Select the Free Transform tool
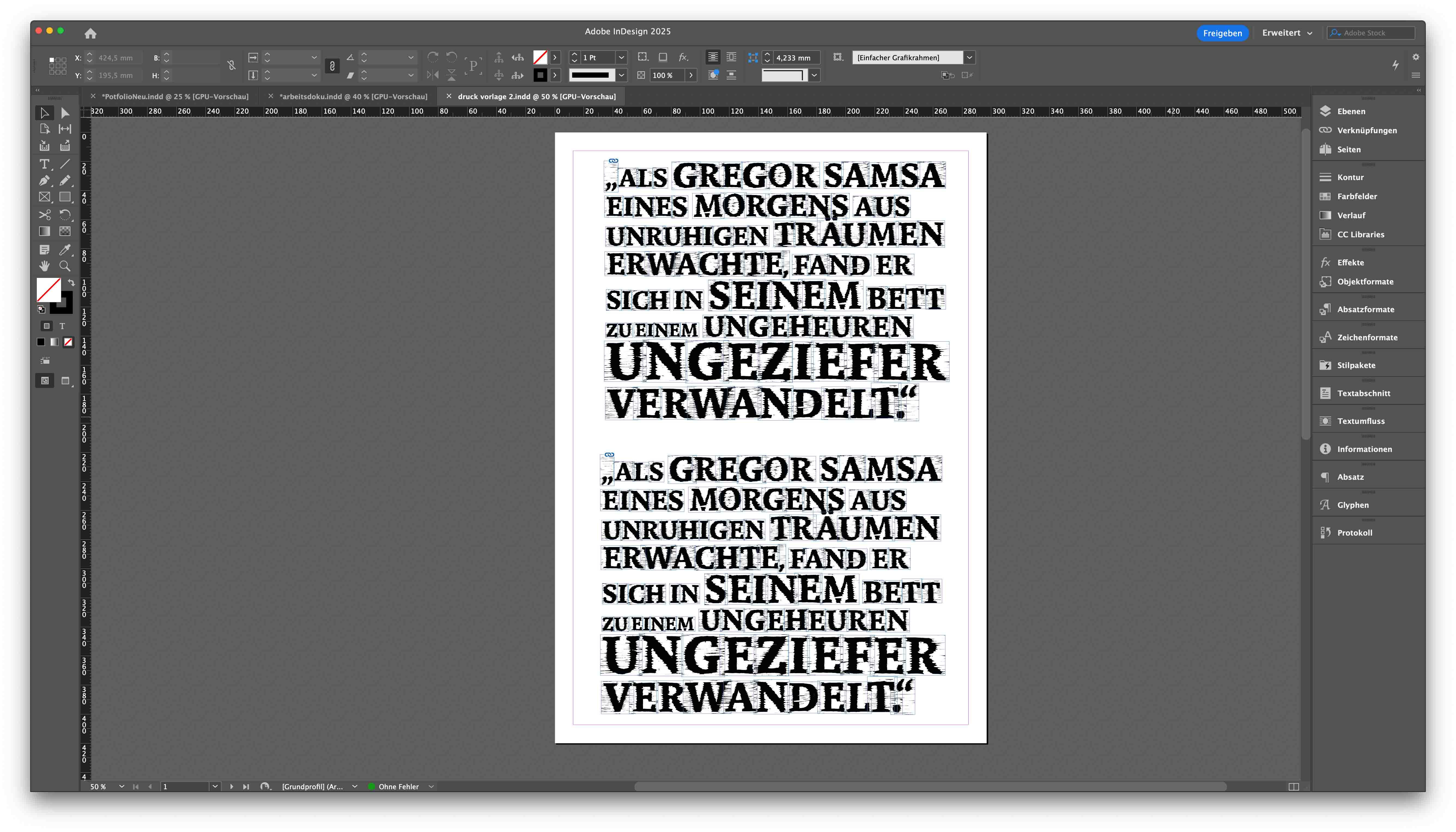The width and height of the screenshot is (1456, 832). (65, 215)
